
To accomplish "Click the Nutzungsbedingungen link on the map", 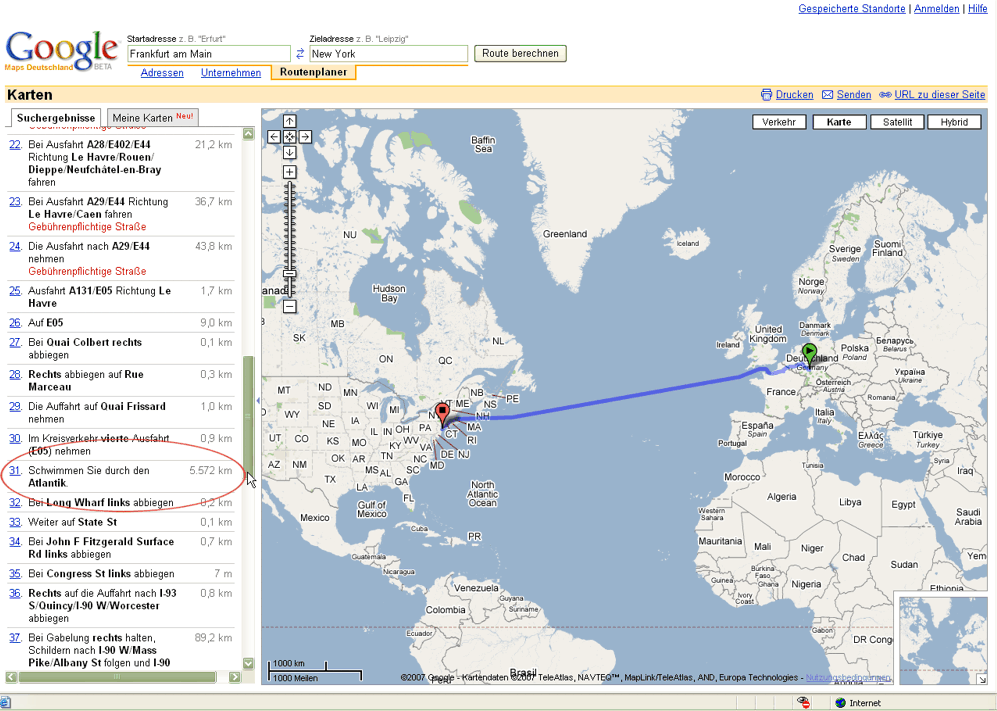I will (848, 678).
